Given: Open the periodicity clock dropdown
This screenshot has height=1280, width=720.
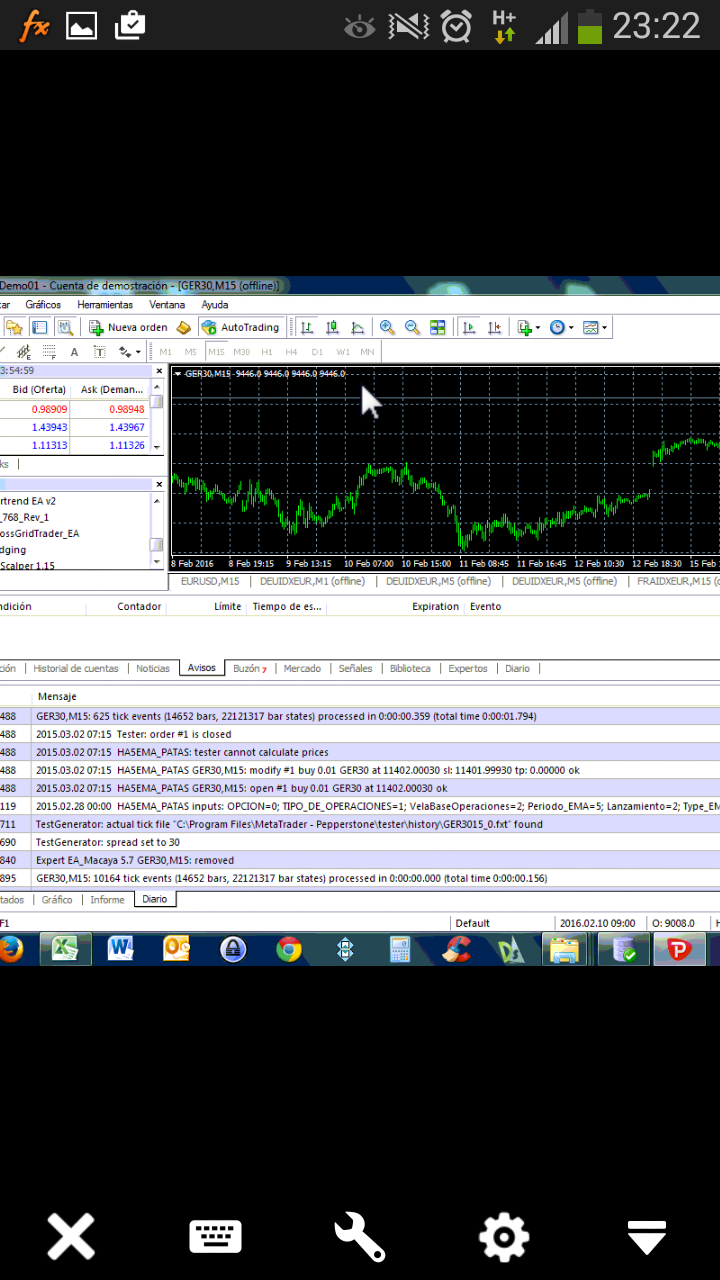Looking at the screenshot, I should click(x=562, y=327).
